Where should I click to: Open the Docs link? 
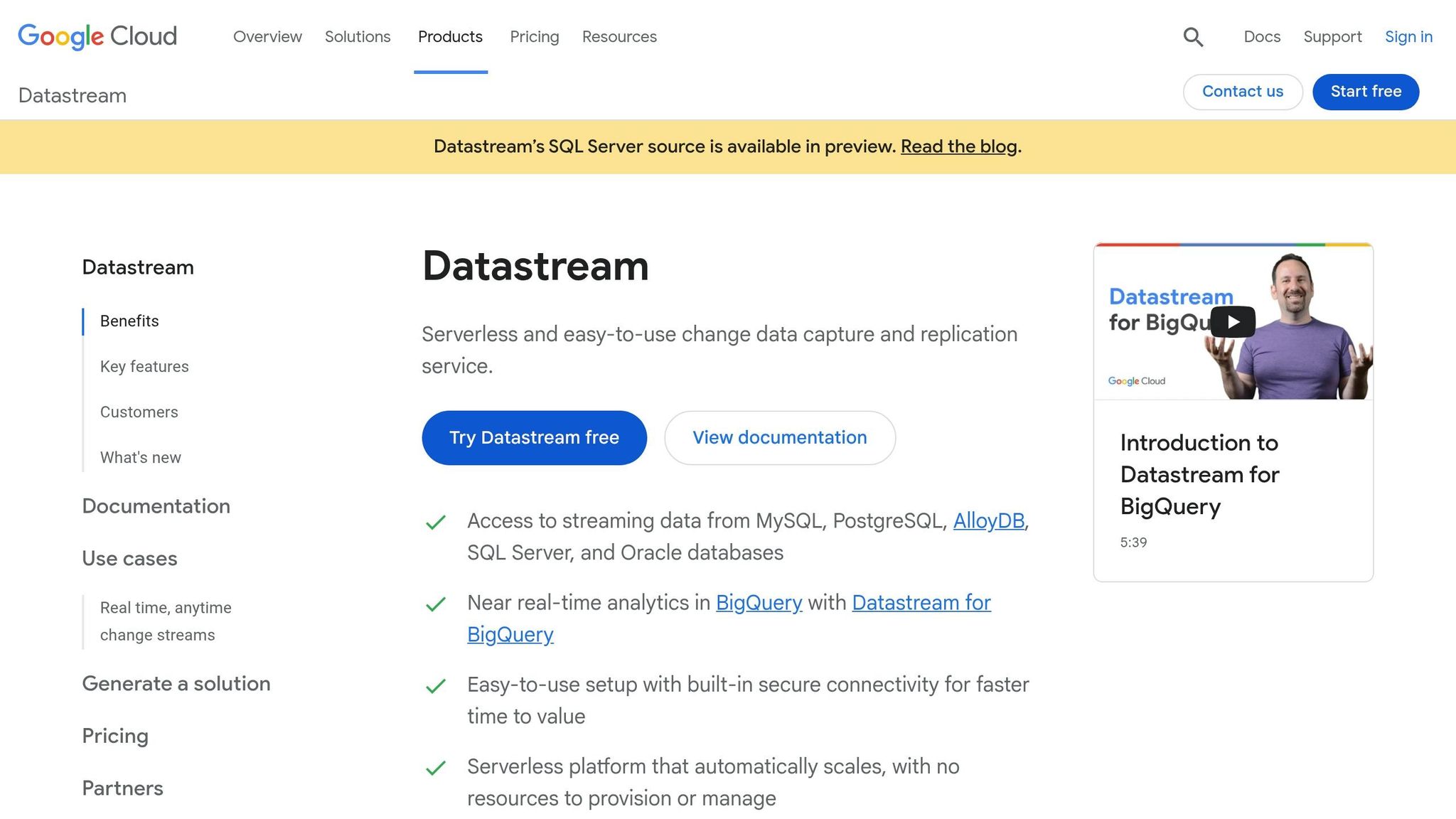(1261, 36)
